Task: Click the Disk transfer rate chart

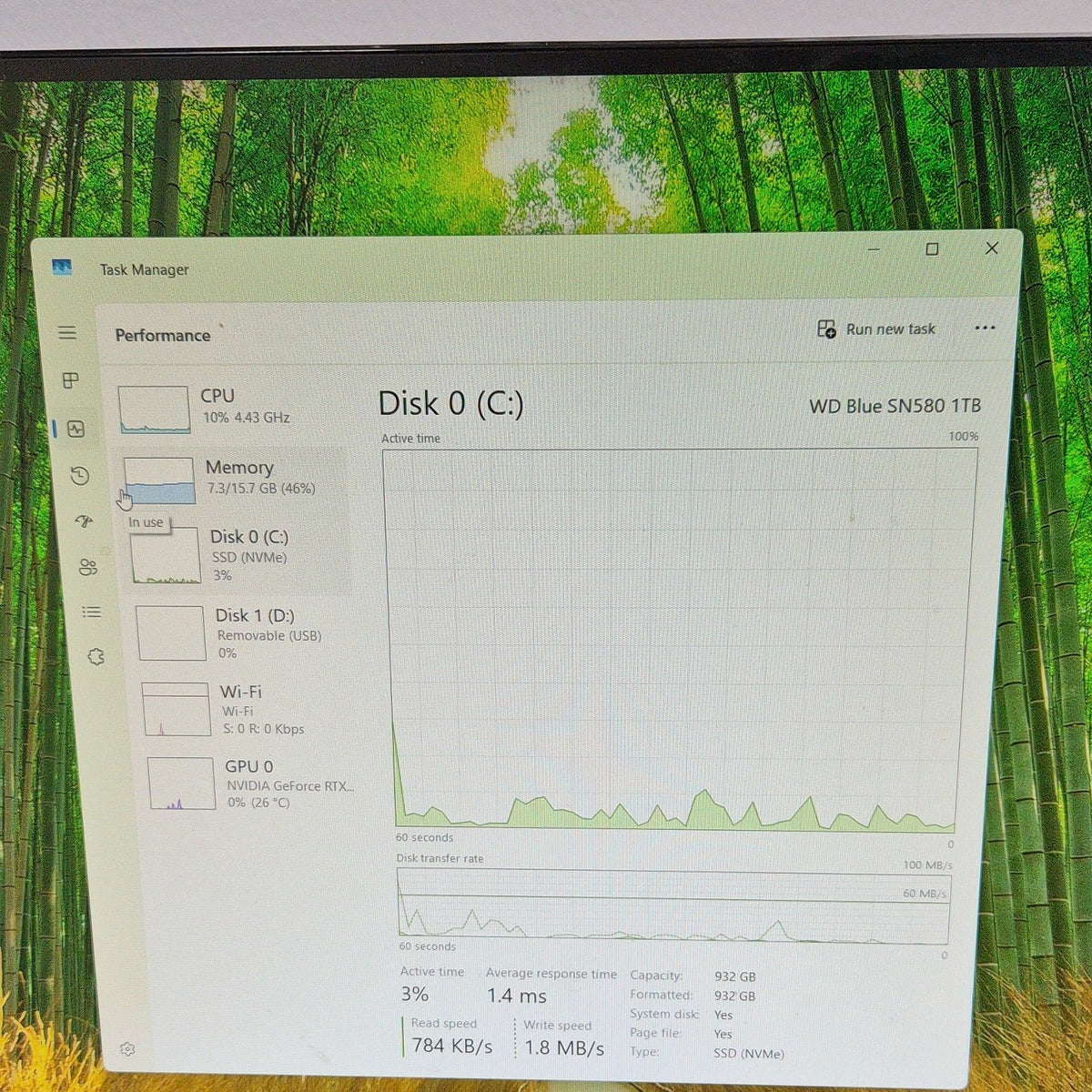Action: pyautogui.click(x=673, y=905)
